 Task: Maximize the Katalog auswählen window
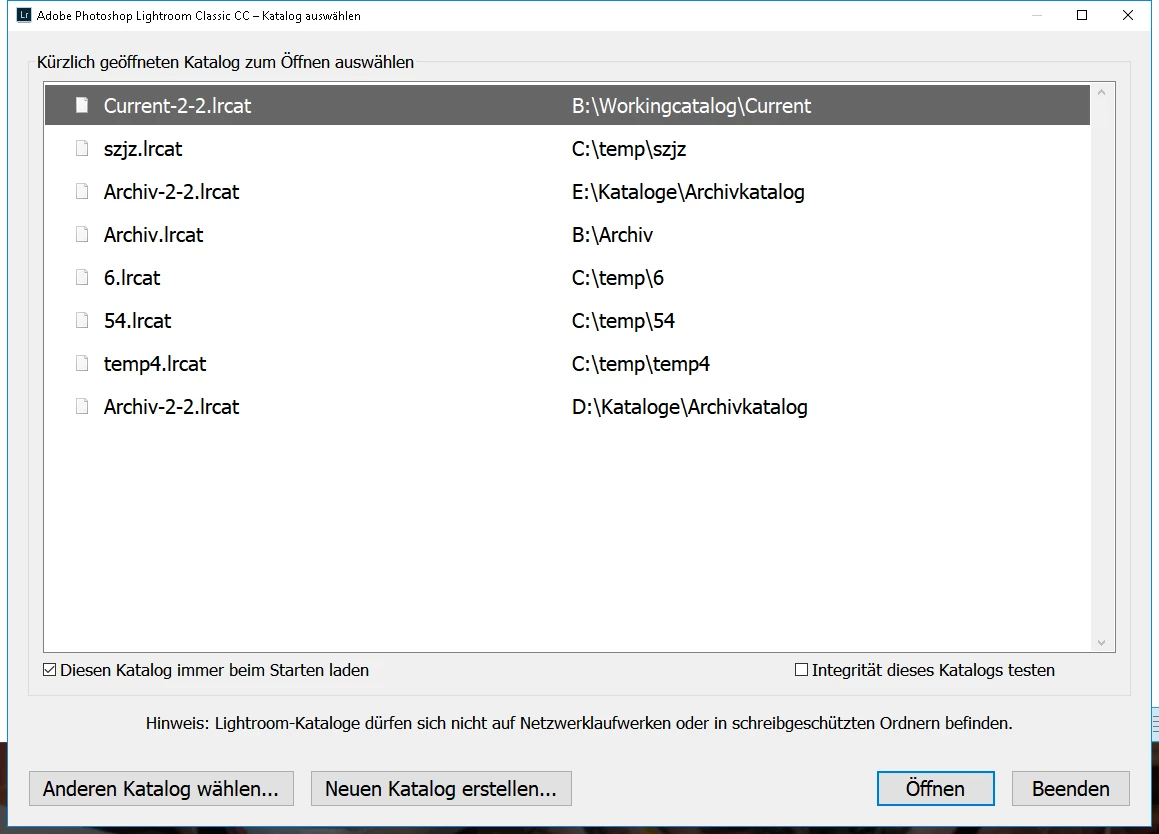[1082, 15]
